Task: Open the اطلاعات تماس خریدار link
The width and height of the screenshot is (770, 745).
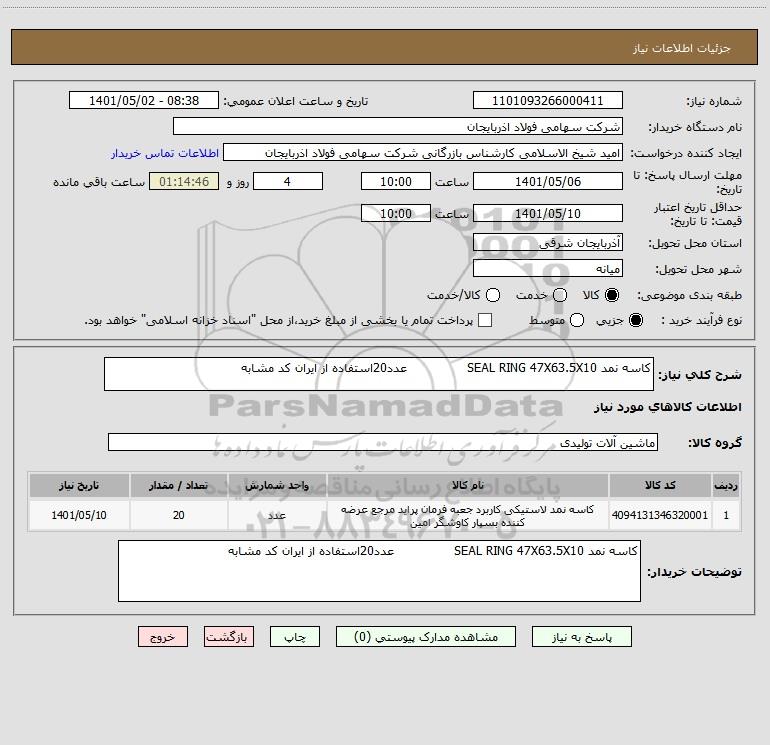Action: [x=165, y=153]
